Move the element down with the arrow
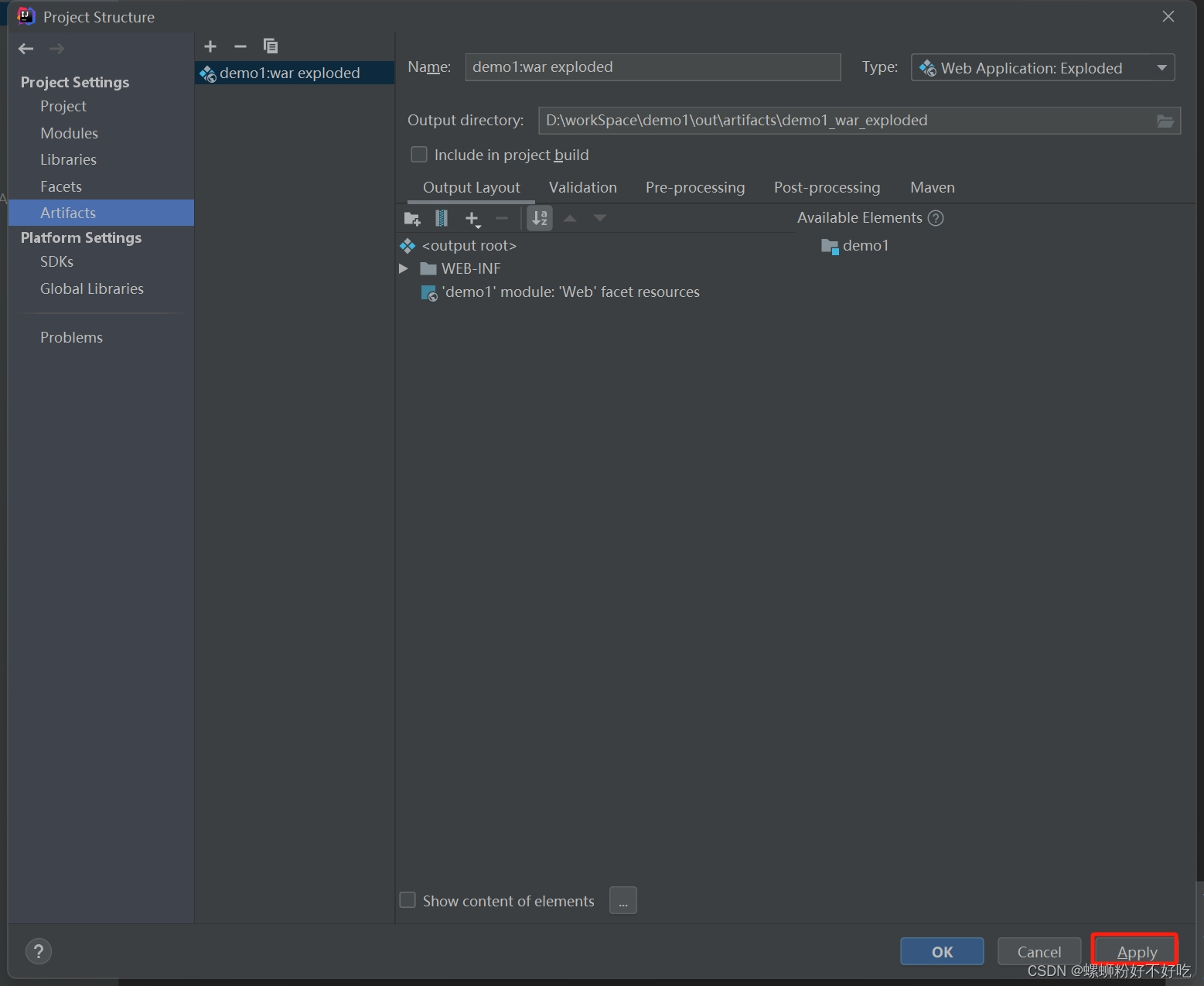The width and height of the screenshot is (1204, 986). (x=600, y=219)
